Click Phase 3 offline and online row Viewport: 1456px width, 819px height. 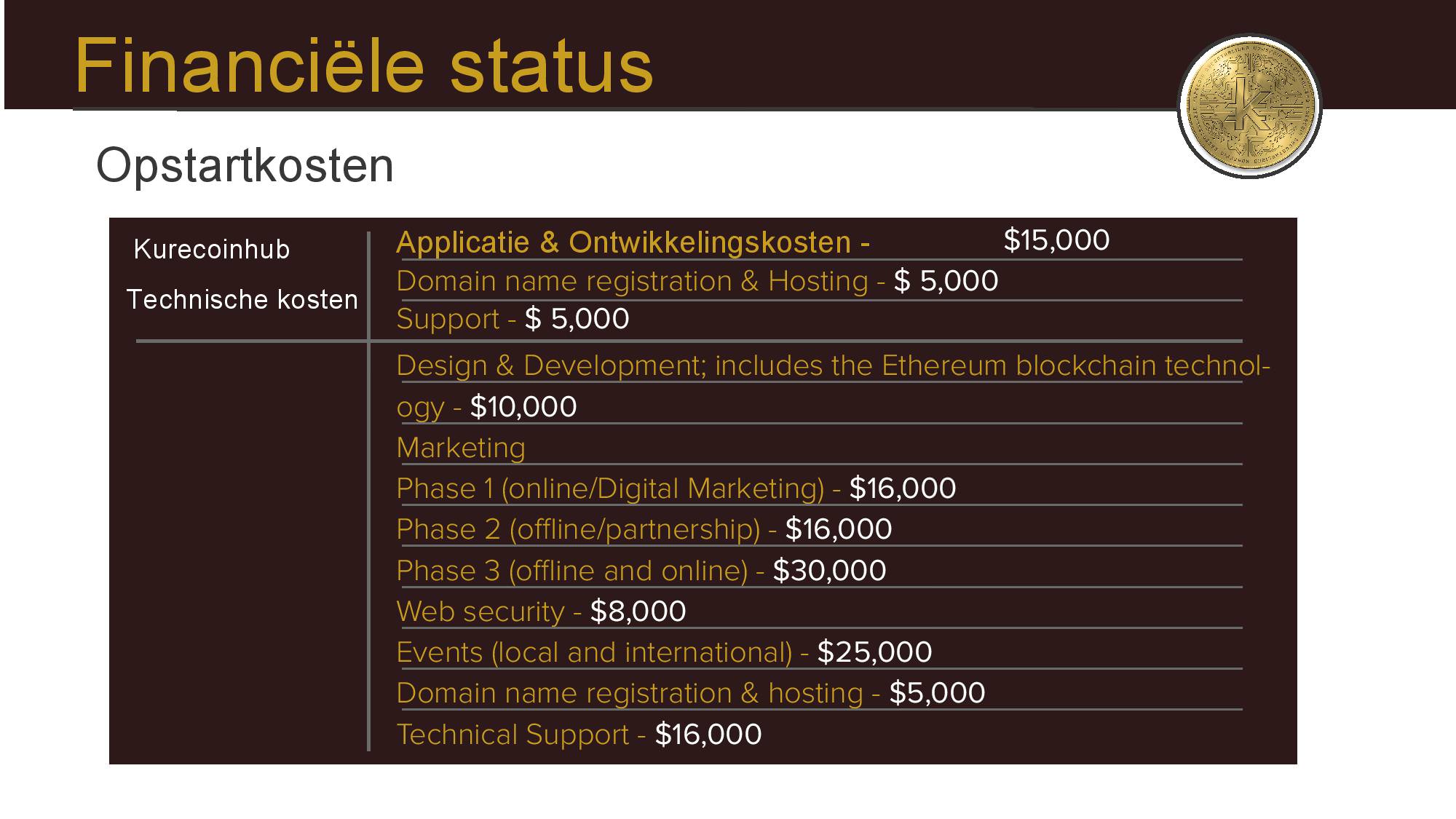pyautogui.click(x=641, y=571)
